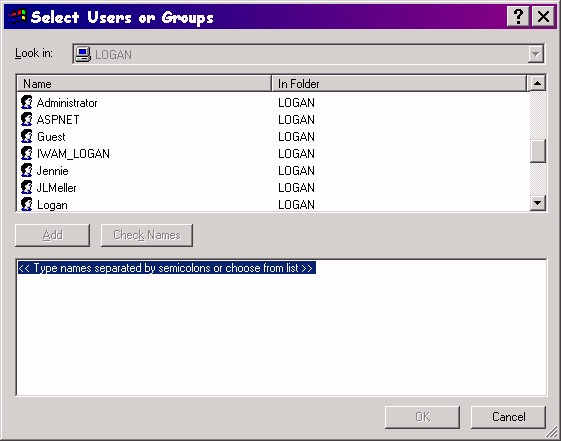The height and width of the screenshot is (441, 561).
Task: Select the Guest user name entry
Action: click(51, 137)
